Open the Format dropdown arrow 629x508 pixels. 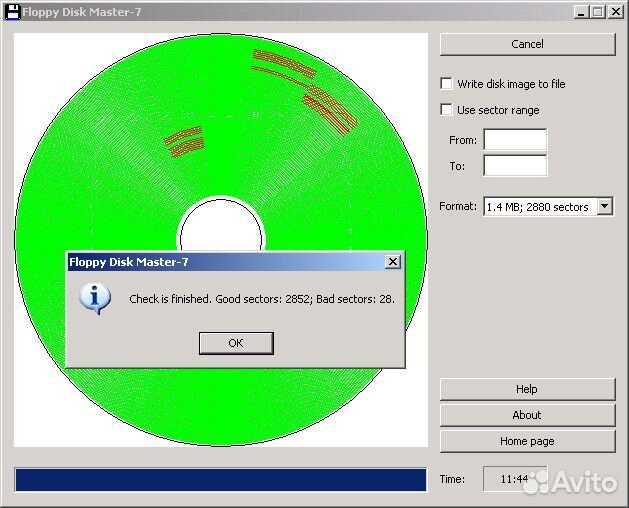click(605, 206)
